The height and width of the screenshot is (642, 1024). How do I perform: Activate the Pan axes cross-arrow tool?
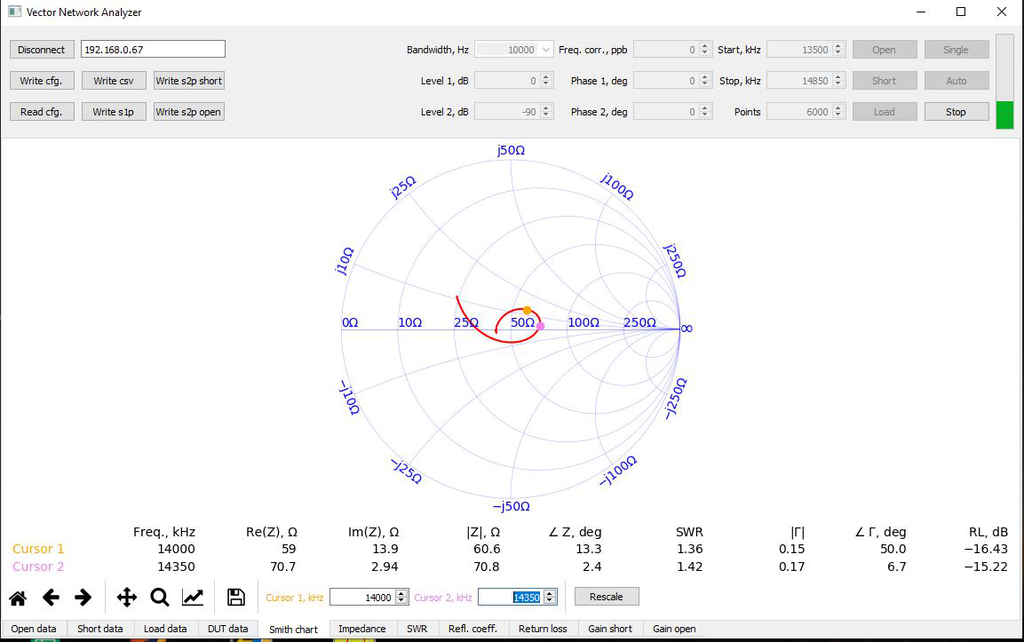[x=127, y=598]
